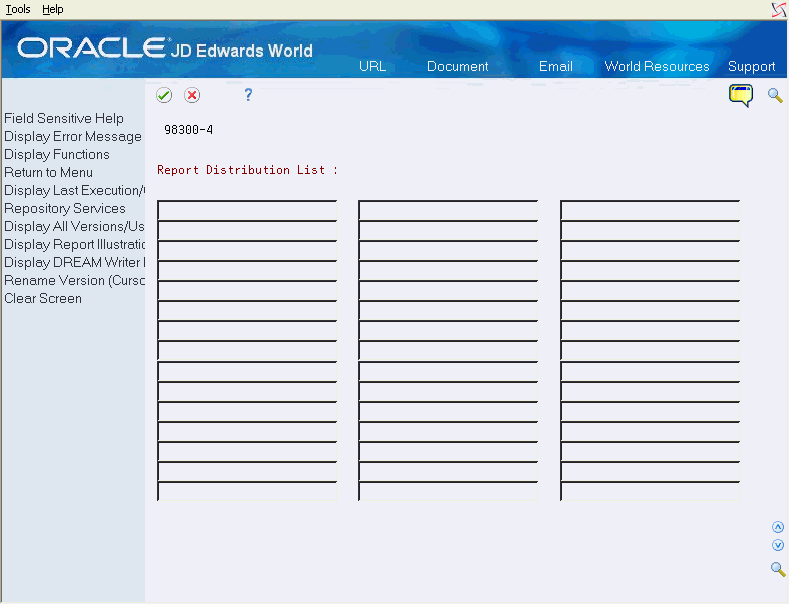Open the blue question mark help icon
Screen dimensions: 789x604
coord(248,95)
